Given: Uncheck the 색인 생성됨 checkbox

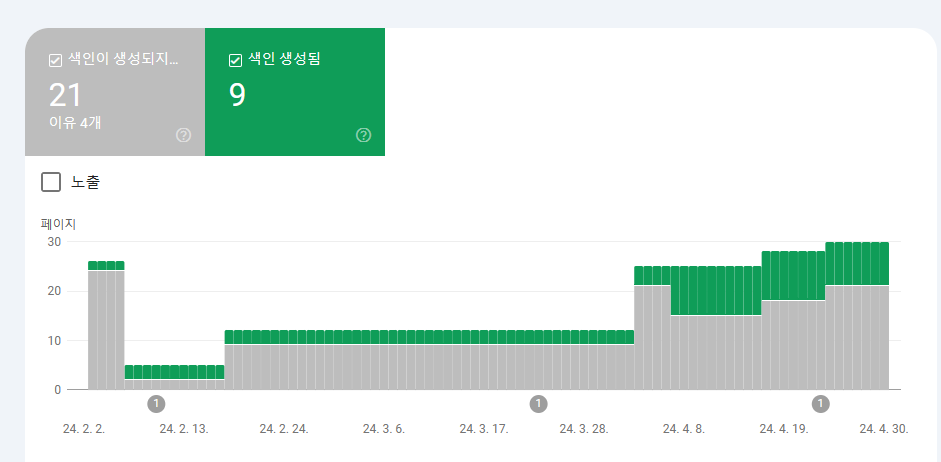Looking at the screenshot, I should point(236,61).
